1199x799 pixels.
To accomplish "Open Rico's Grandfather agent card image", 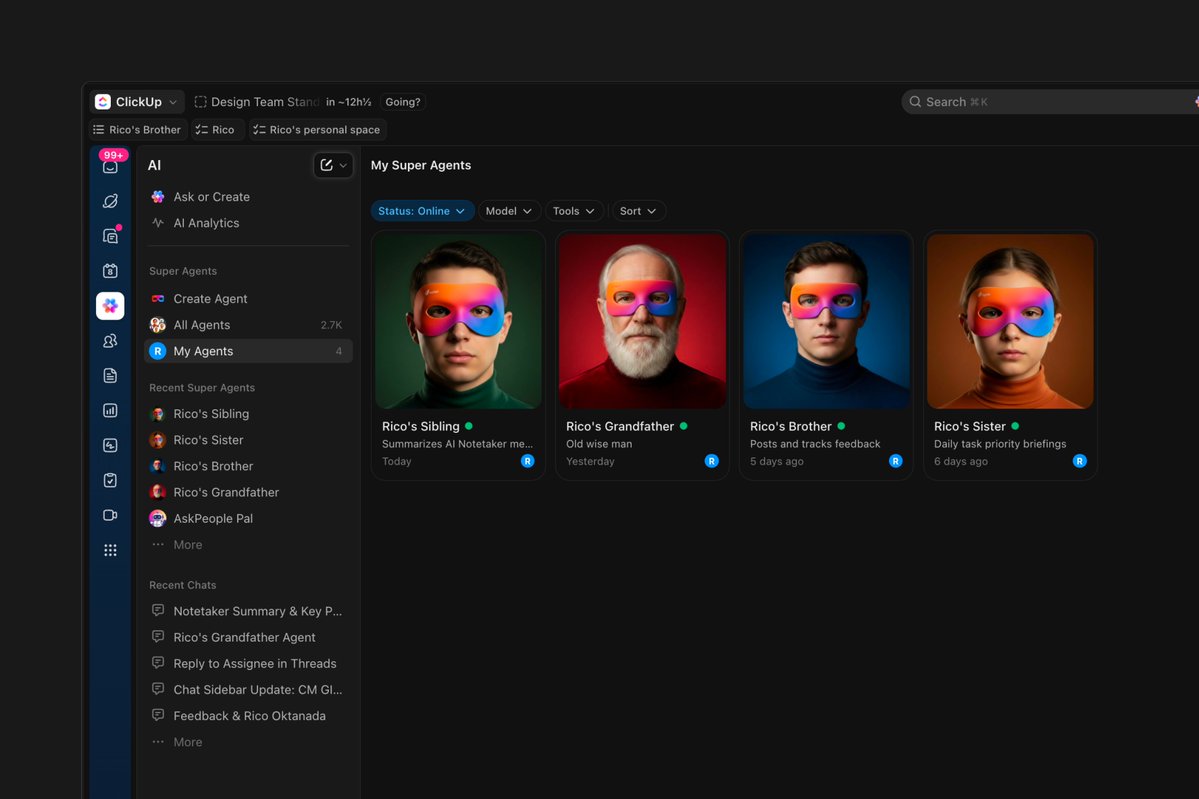I will click(x=642, y=321).
